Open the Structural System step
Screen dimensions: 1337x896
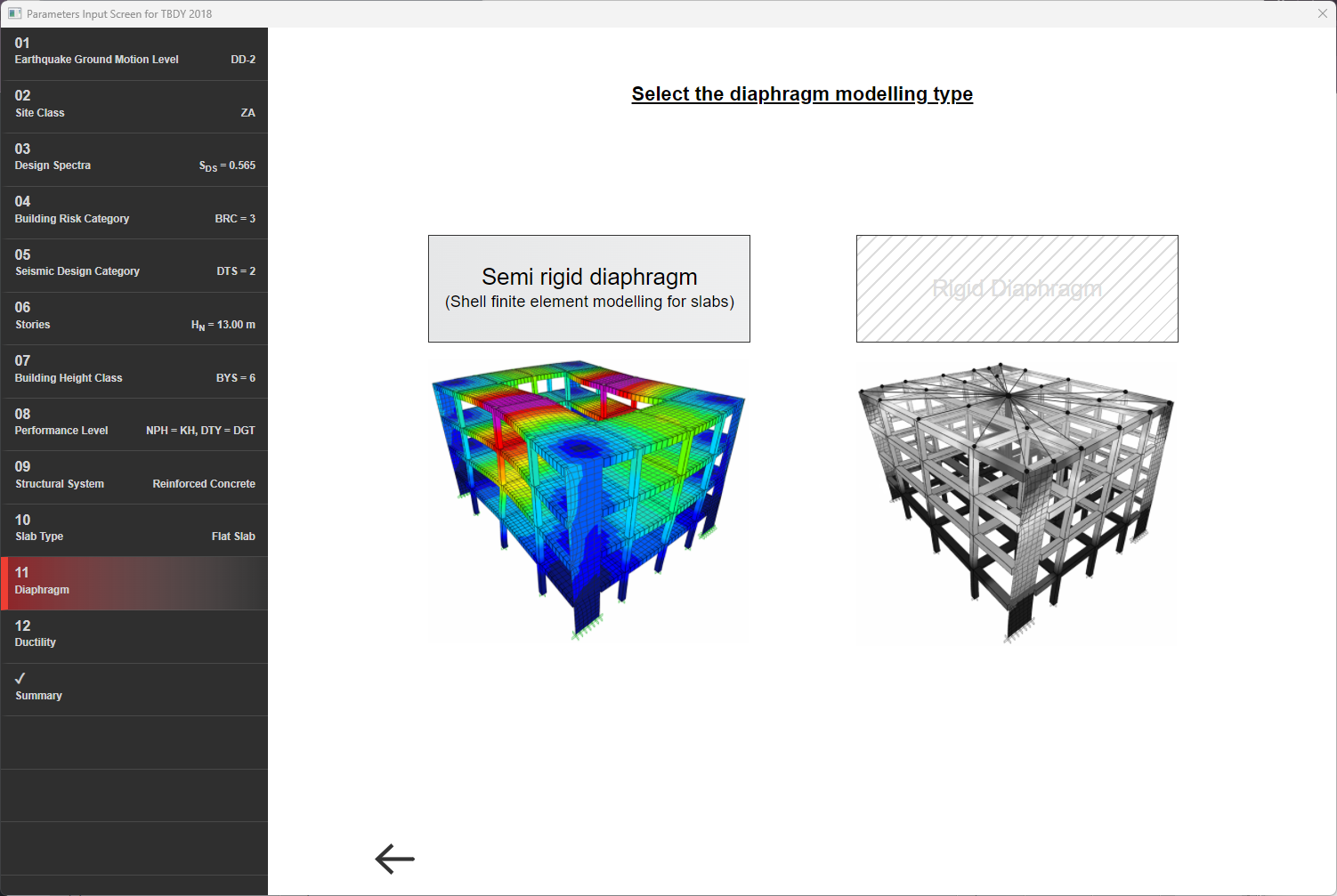(134, 475)
